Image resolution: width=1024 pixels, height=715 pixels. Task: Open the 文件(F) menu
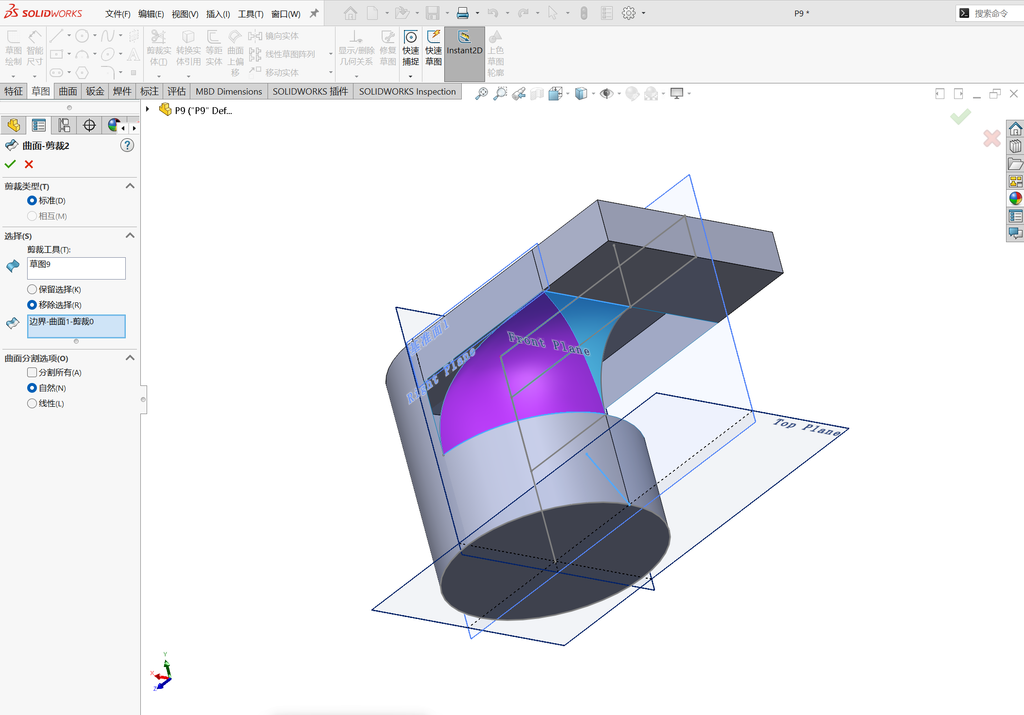pos(118,14)
